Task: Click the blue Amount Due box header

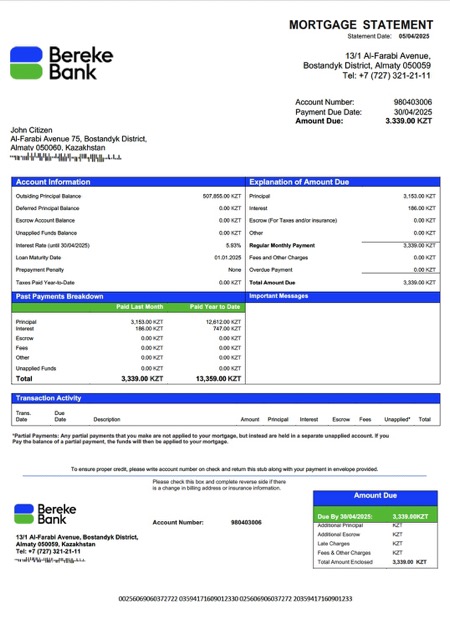Action: click(375, 498)
